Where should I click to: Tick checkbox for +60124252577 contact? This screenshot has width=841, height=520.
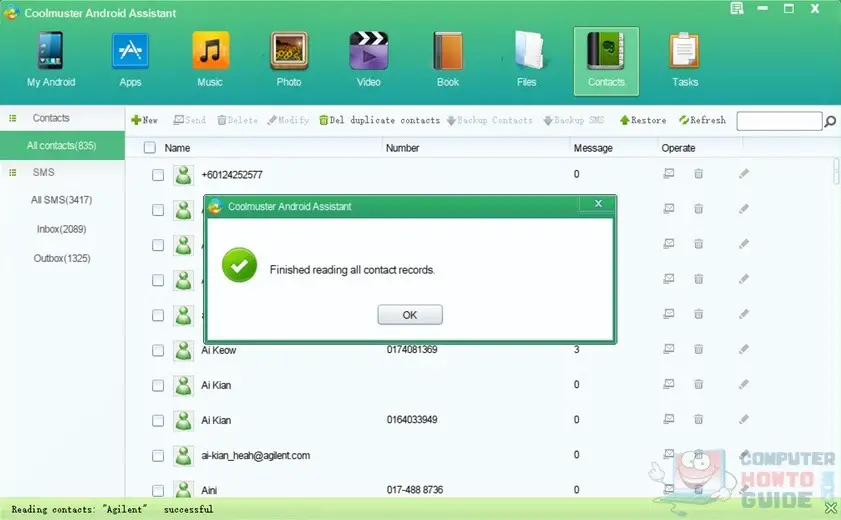pos(158,175)
